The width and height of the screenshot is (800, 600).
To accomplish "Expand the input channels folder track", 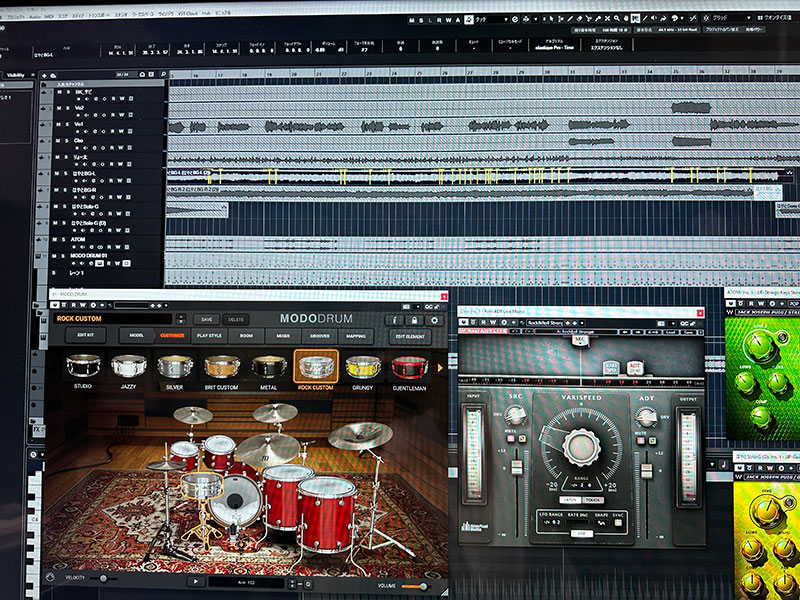I will [x=43, y=85].
